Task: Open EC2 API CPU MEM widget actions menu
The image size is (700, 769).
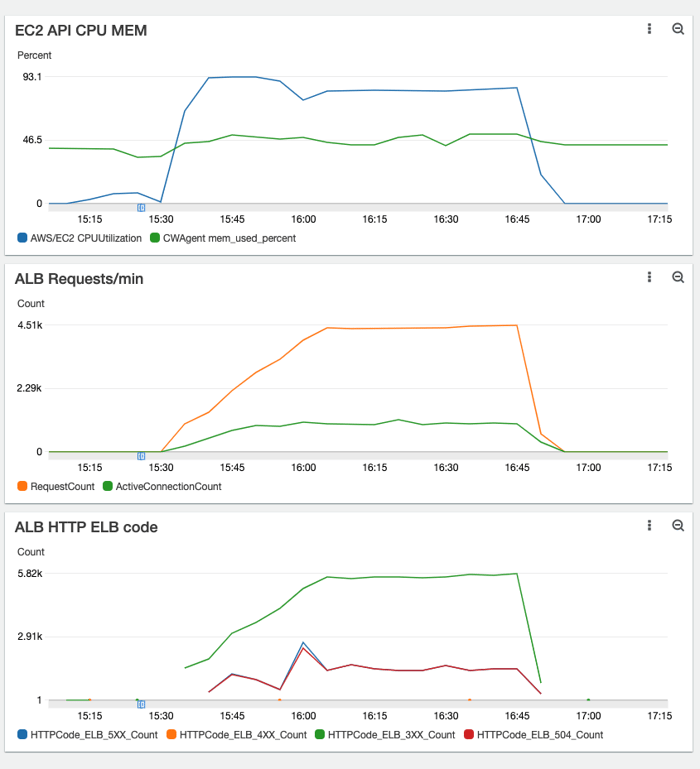Action: tap(650, 30)
